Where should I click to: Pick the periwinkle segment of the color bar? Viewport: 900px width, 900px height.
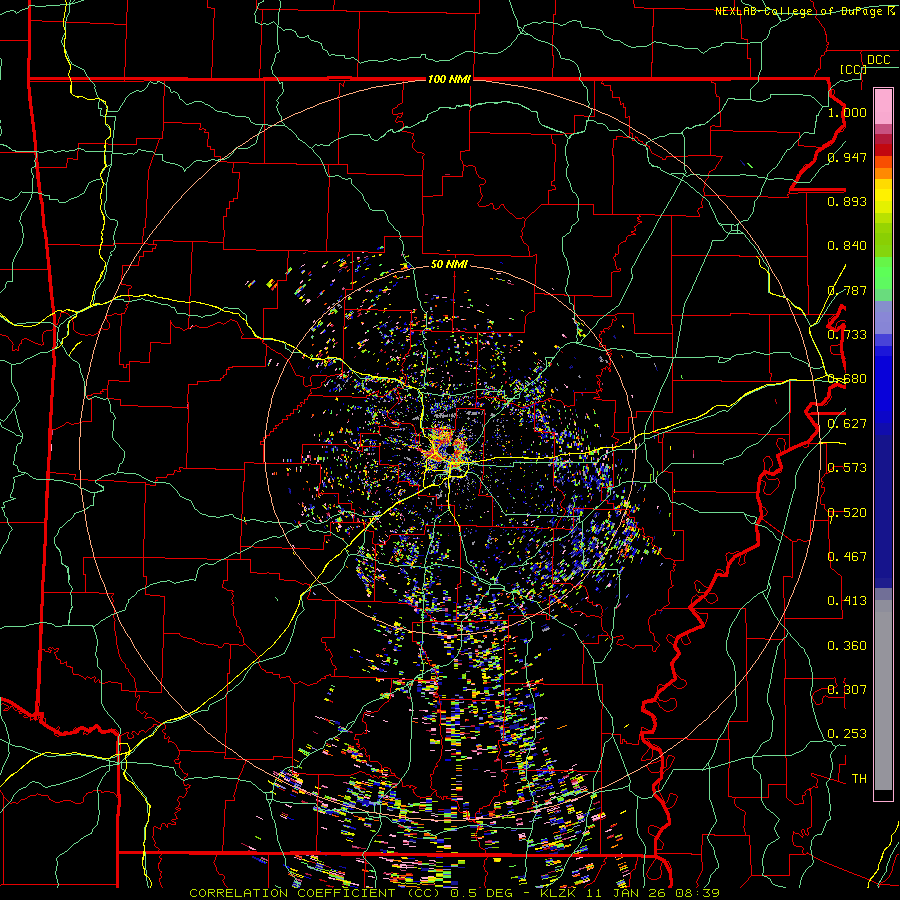(883, 317)
